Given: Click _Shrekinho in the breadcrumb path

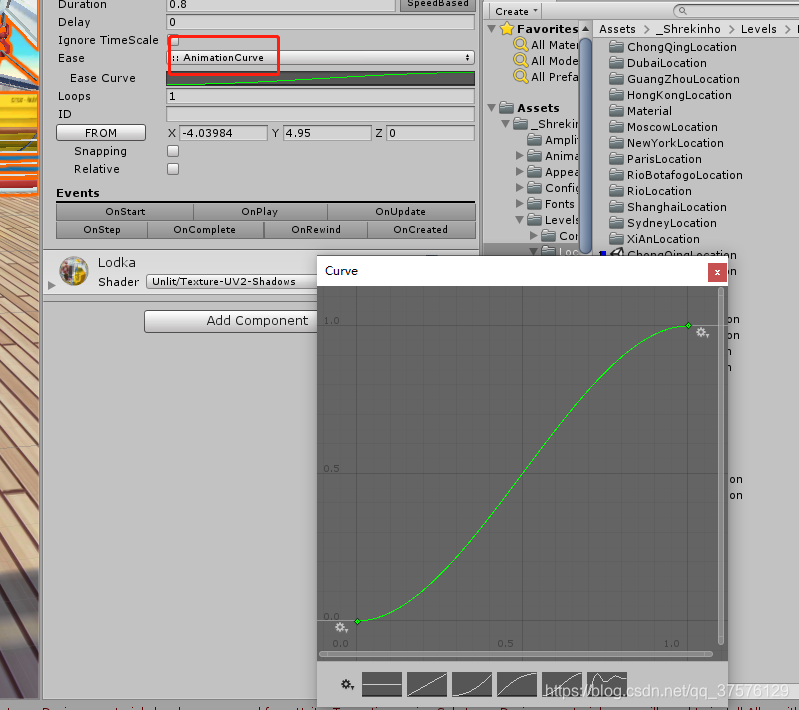Looking at the screenshot, I should point(688,29).
